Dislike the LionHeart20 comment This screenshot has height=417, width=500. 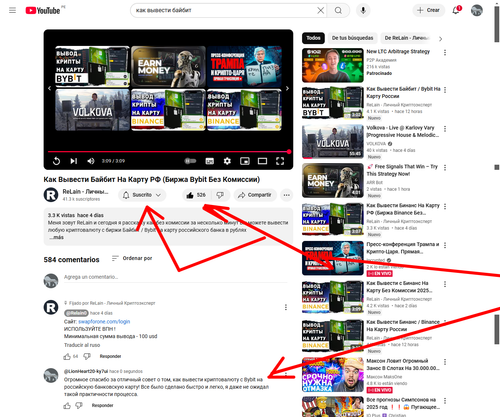[79, 406]
